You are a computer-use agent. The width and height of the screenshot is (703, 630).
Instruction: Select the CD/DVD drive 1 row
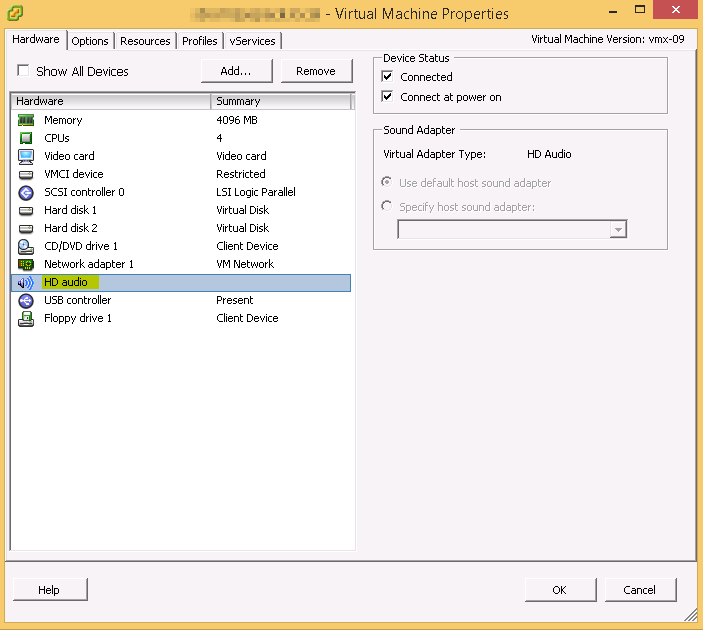[181, 246]
